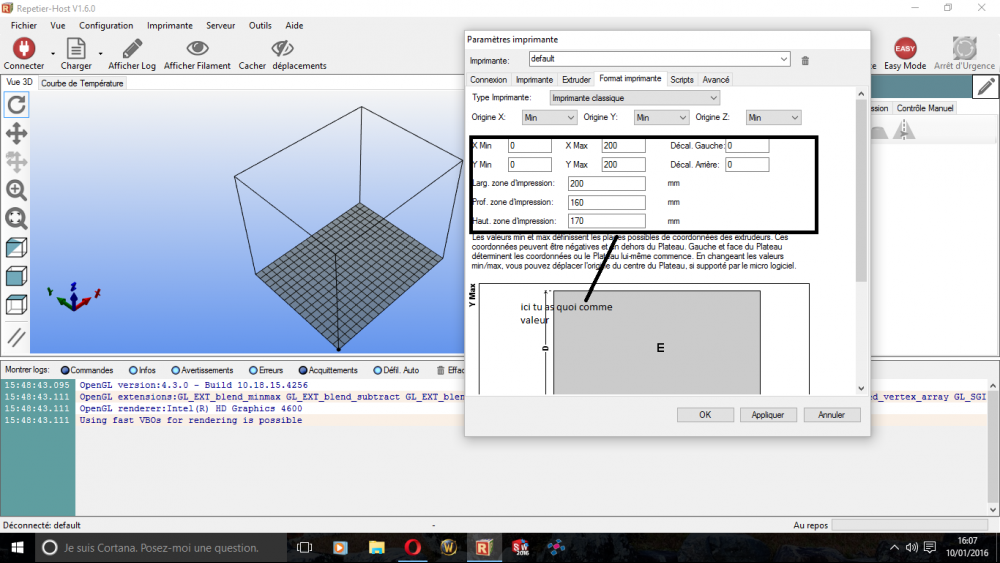Delete printer config with trash icon

(805, 61)
